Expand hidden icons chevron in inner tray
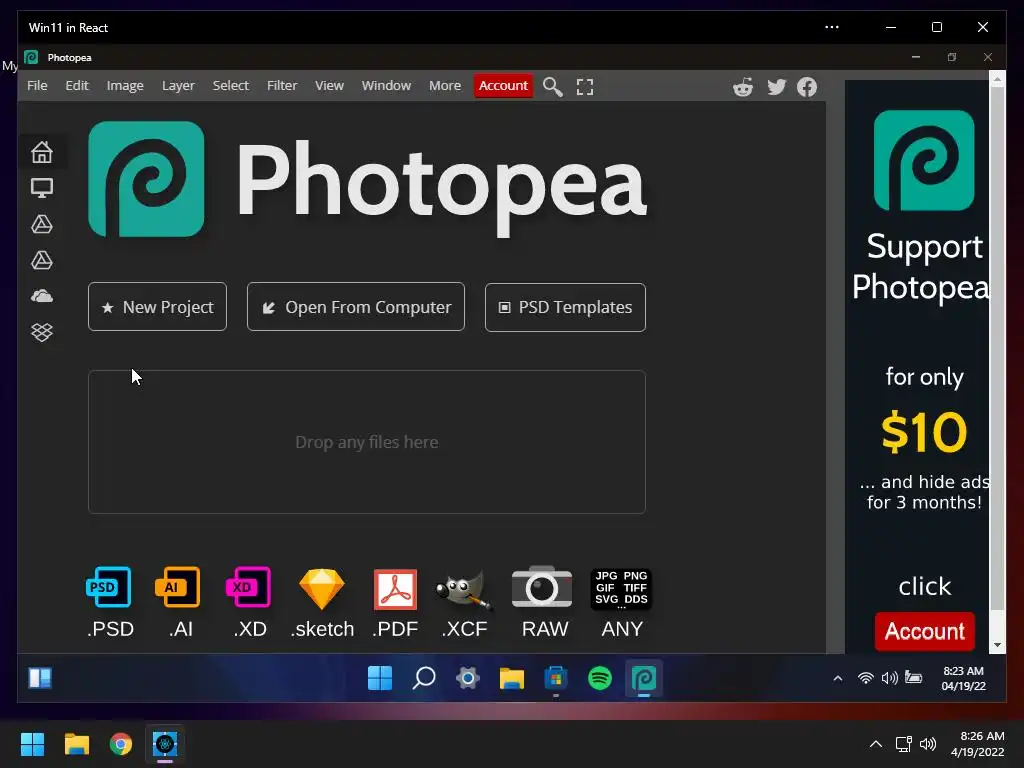 [x=837, y=678]
